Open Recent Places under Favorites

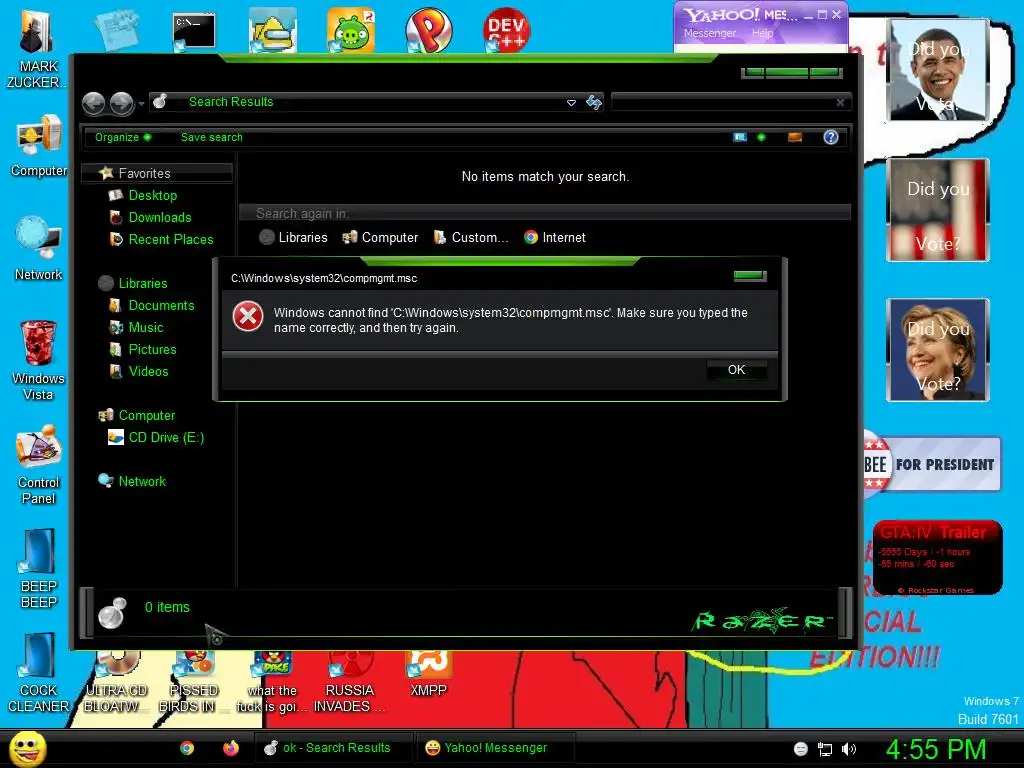[x=170, y=240]
